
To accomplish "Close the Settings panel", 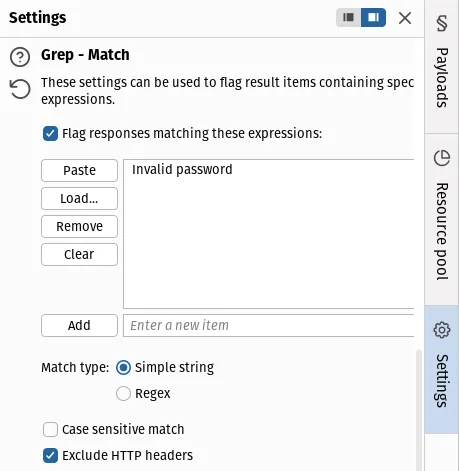I will point(405,18).
